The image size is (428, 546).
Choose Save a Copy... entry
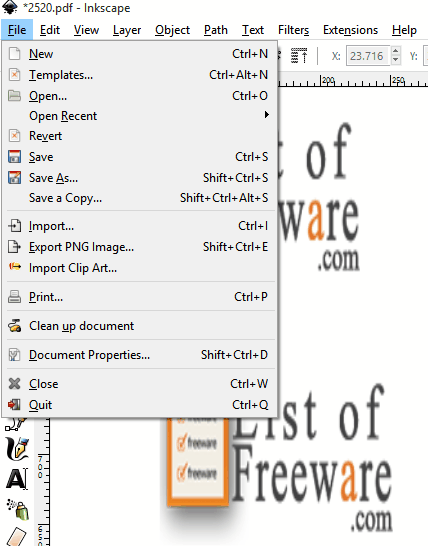[x=140, y=198]
